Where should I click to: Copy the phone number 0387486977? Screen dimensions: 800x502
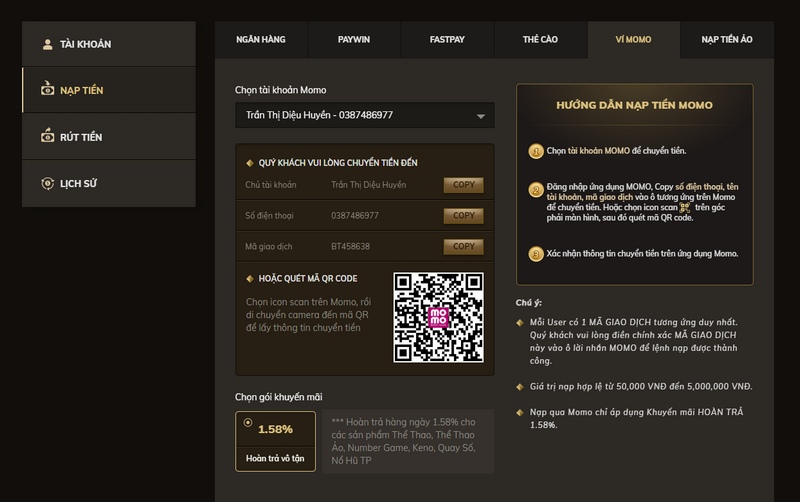(463, 215)
